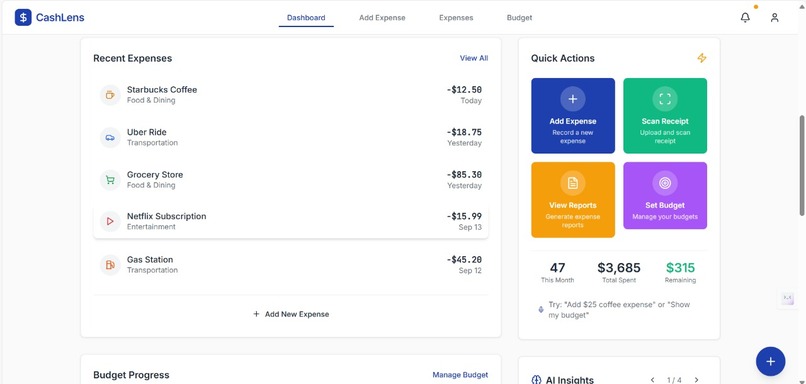This screenshot has width=806, height=384.
Task: Click the Grocery Store cart icon
Action: 110,180
